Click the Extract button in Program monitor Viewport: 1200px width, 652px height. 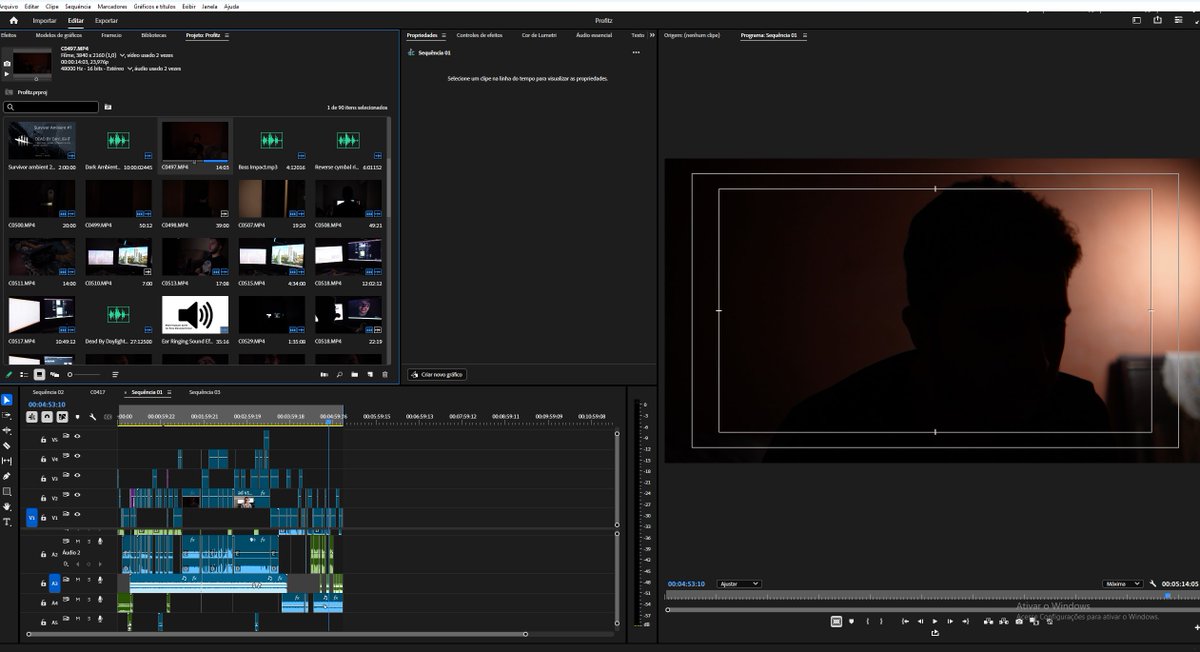click(1003, 621)
